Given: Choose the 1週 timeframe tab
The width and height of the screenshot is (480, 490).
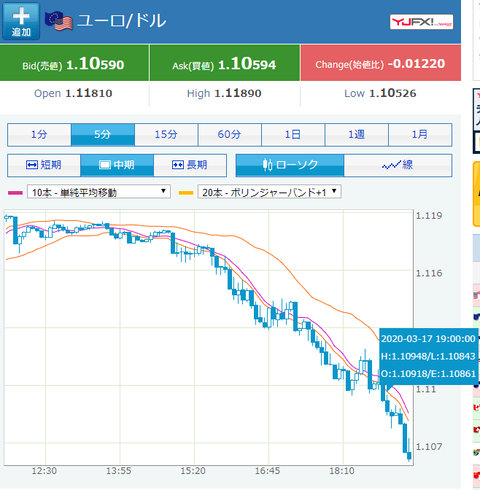Looking at the screenshot, I should click(357, 135).
